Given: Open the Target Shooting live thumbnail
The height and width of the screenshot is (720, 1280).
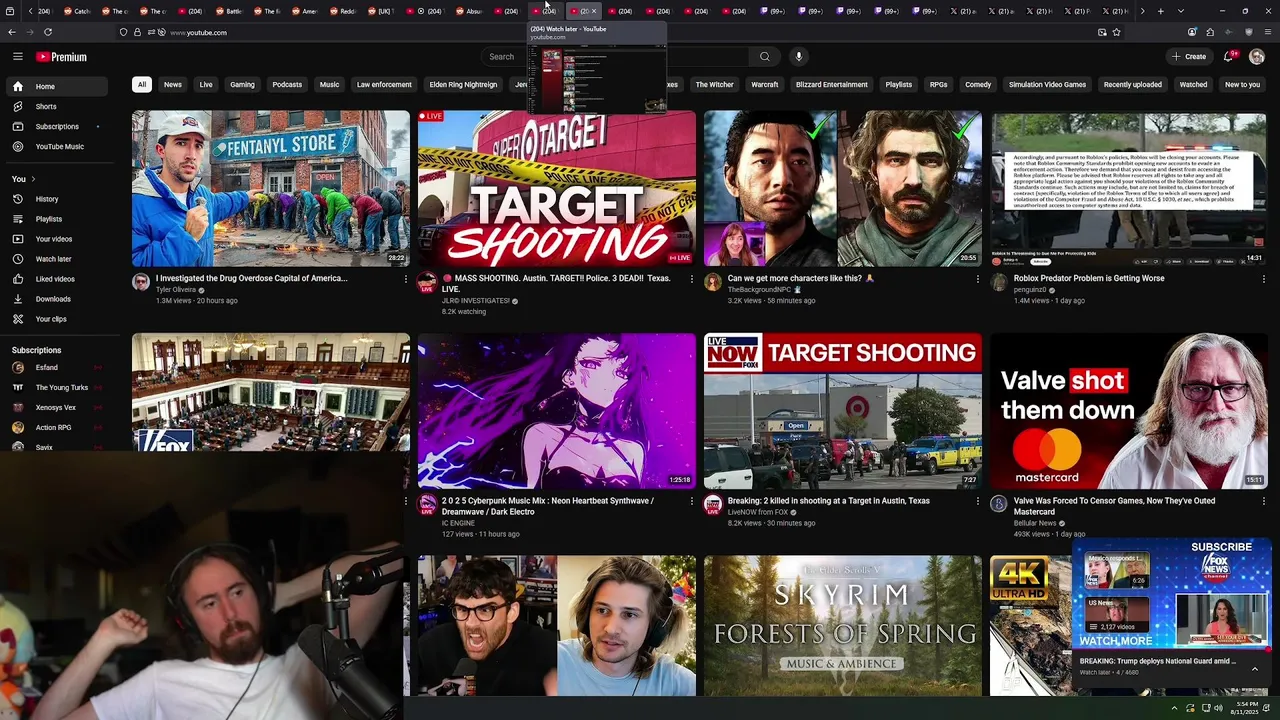Looking at the screenshot, I should 557,189.
